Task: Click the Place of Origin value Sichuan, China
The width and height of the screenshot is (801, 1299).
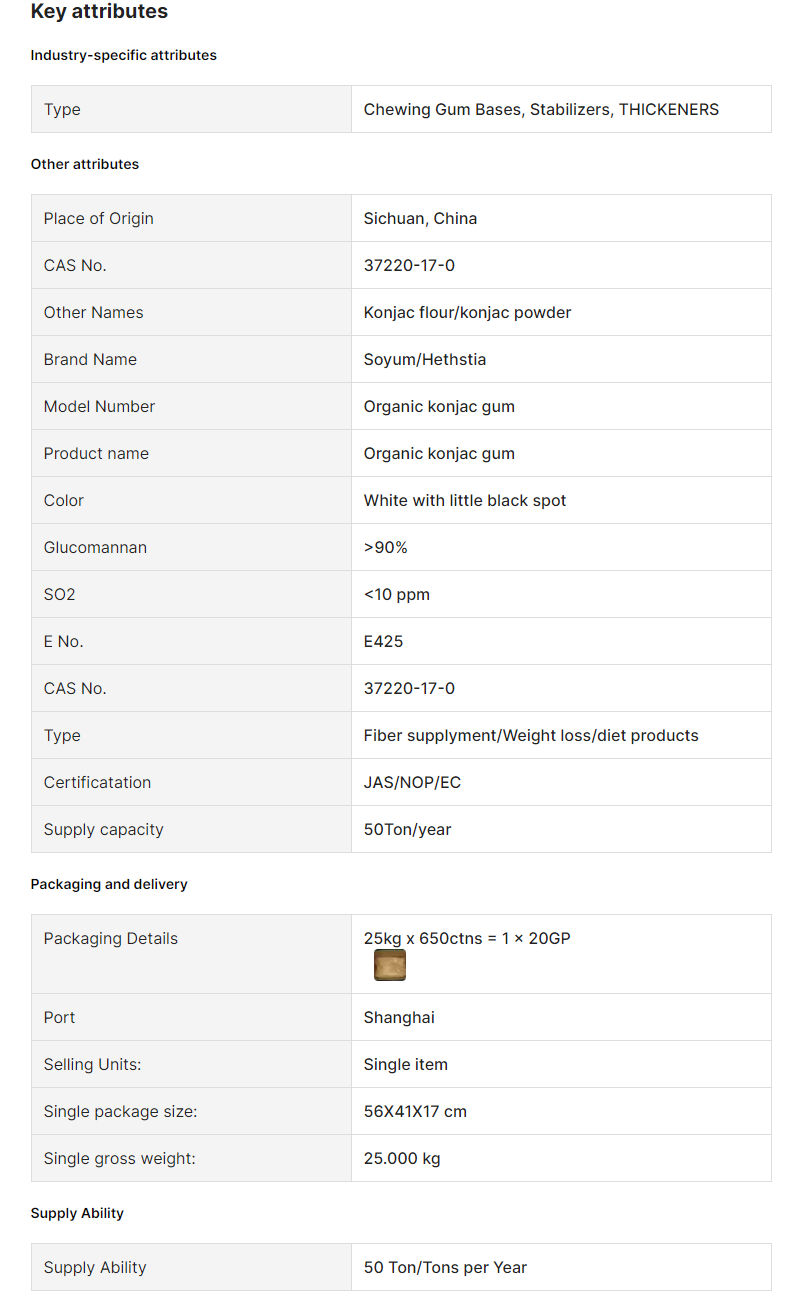Action: click(x=420, y=218)
